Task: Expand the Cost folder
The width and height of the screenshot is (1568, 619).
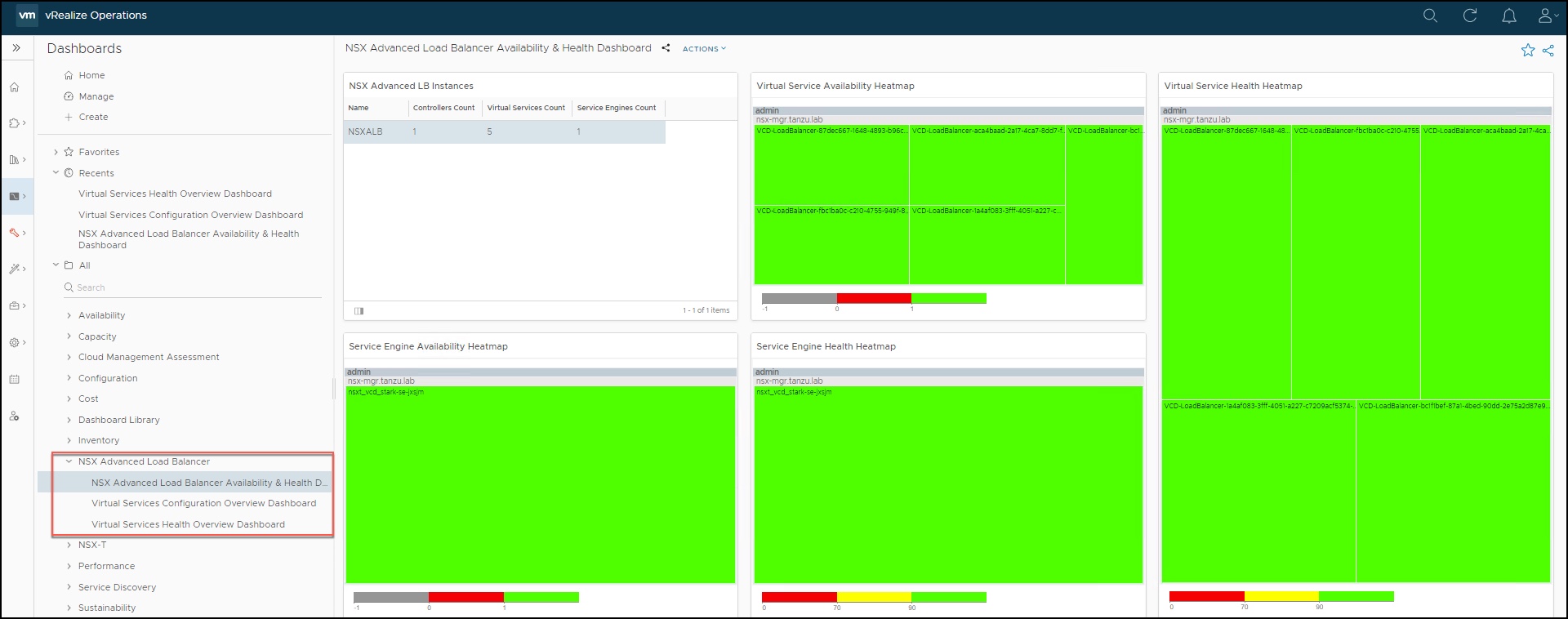Action: (69, 399)
